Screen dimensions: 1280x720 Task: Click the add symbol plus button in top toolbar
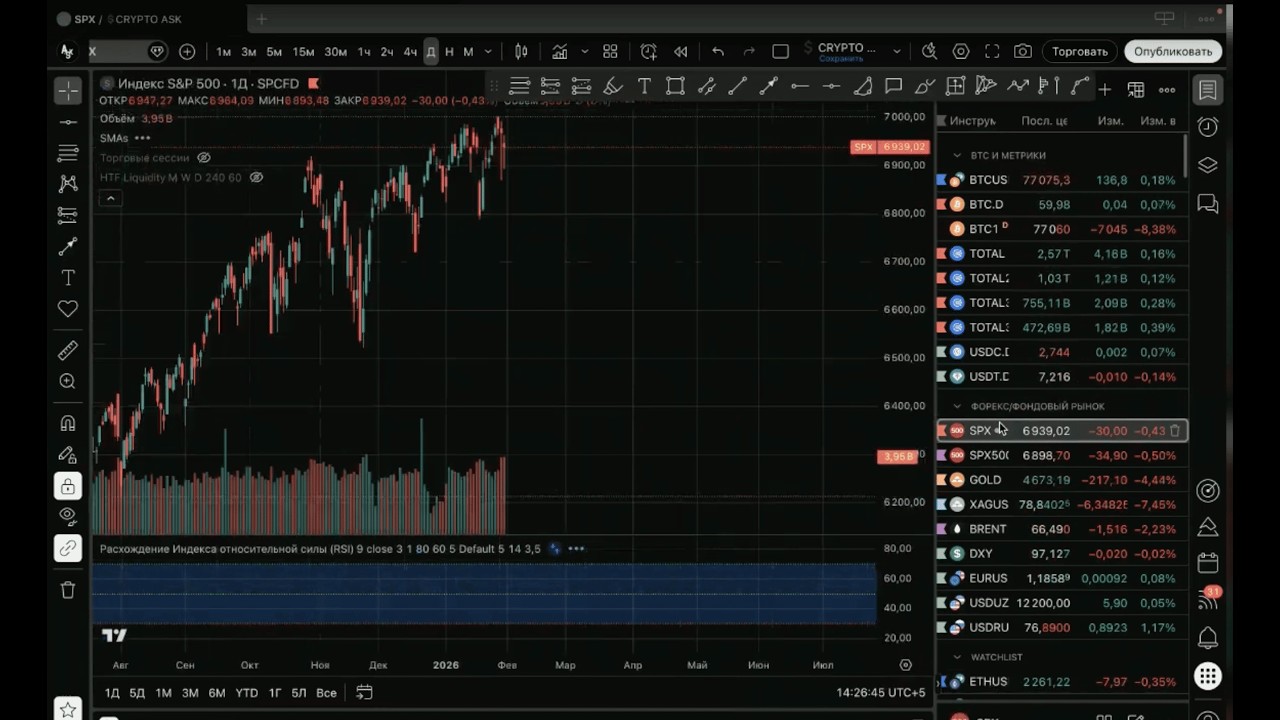coord(187,51)
